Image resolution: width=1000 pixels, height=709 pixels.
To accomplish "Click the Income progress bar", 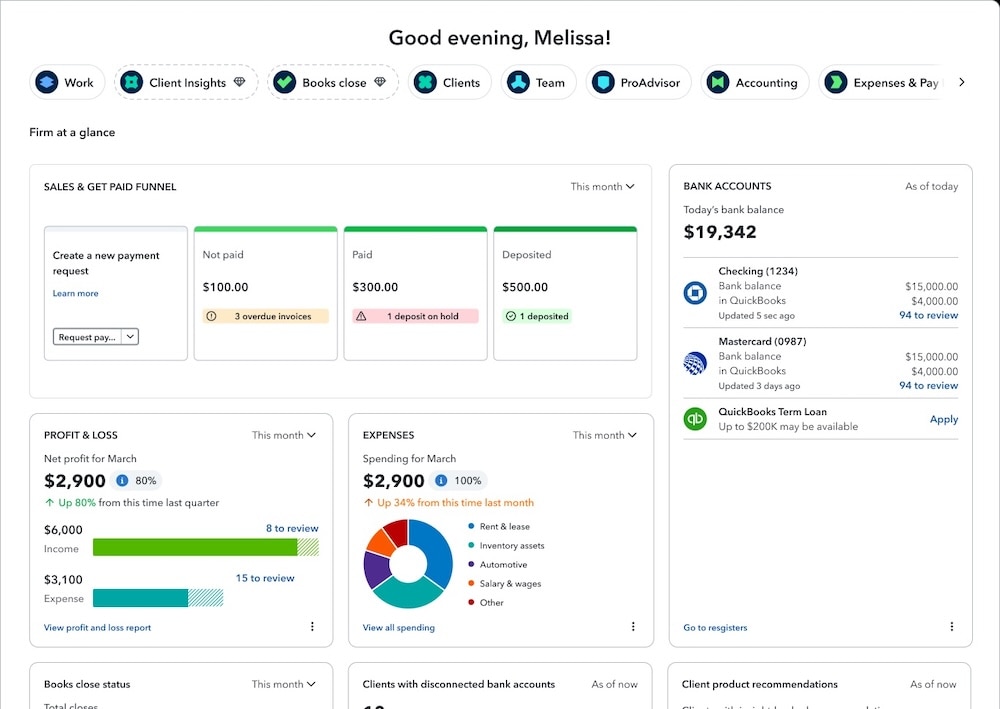I will (x=205, y=547).
